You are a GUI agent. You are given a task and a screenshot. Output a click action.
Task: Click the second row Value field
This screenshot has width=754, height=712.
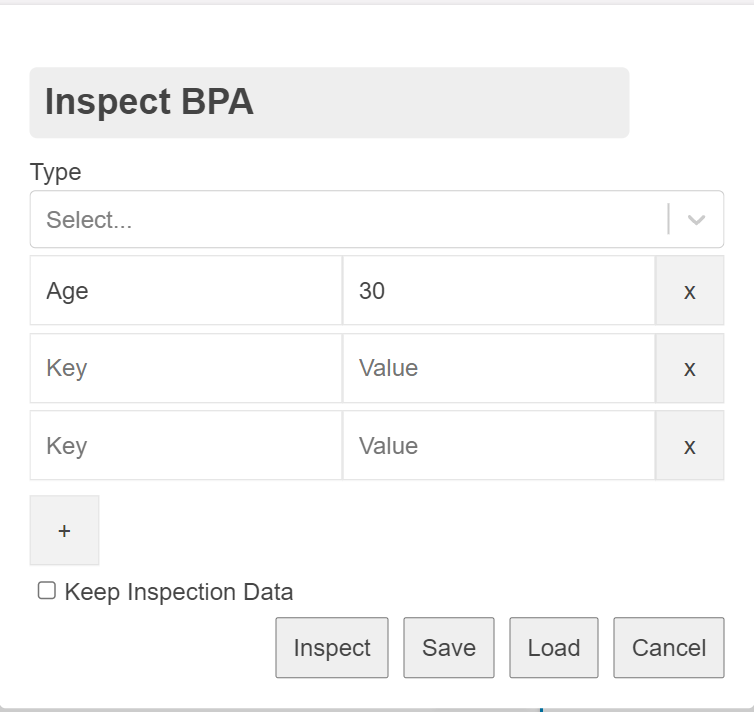pos(498,368)
